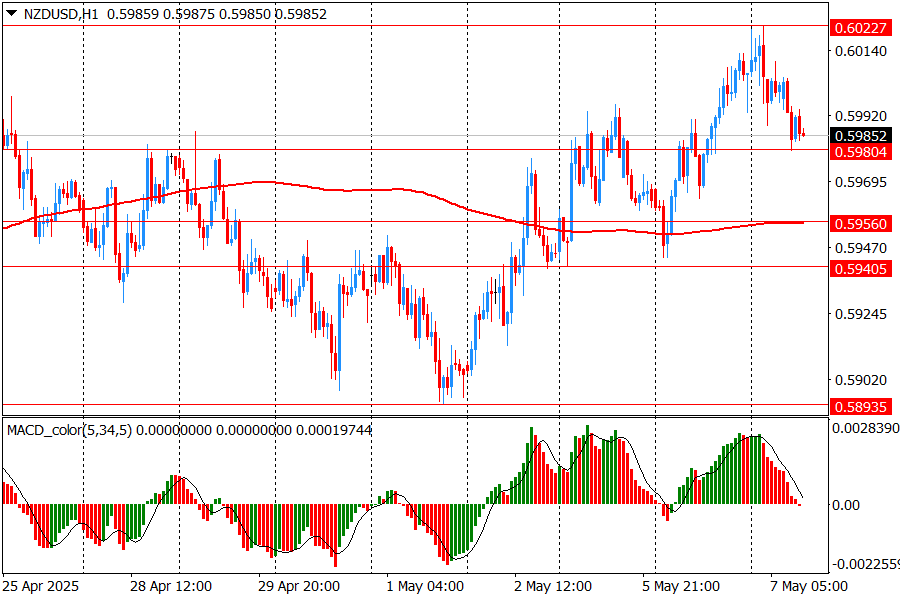Click the 0.59405 red level label
Viewport: 900px width, 600px height.
click(858, 268)
